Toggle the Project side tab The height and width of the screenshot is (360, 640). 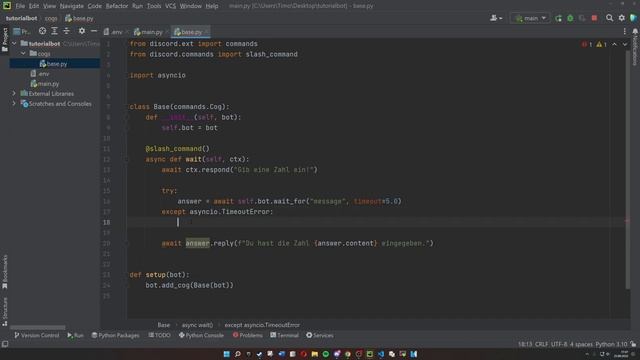(x=5, y=40)
